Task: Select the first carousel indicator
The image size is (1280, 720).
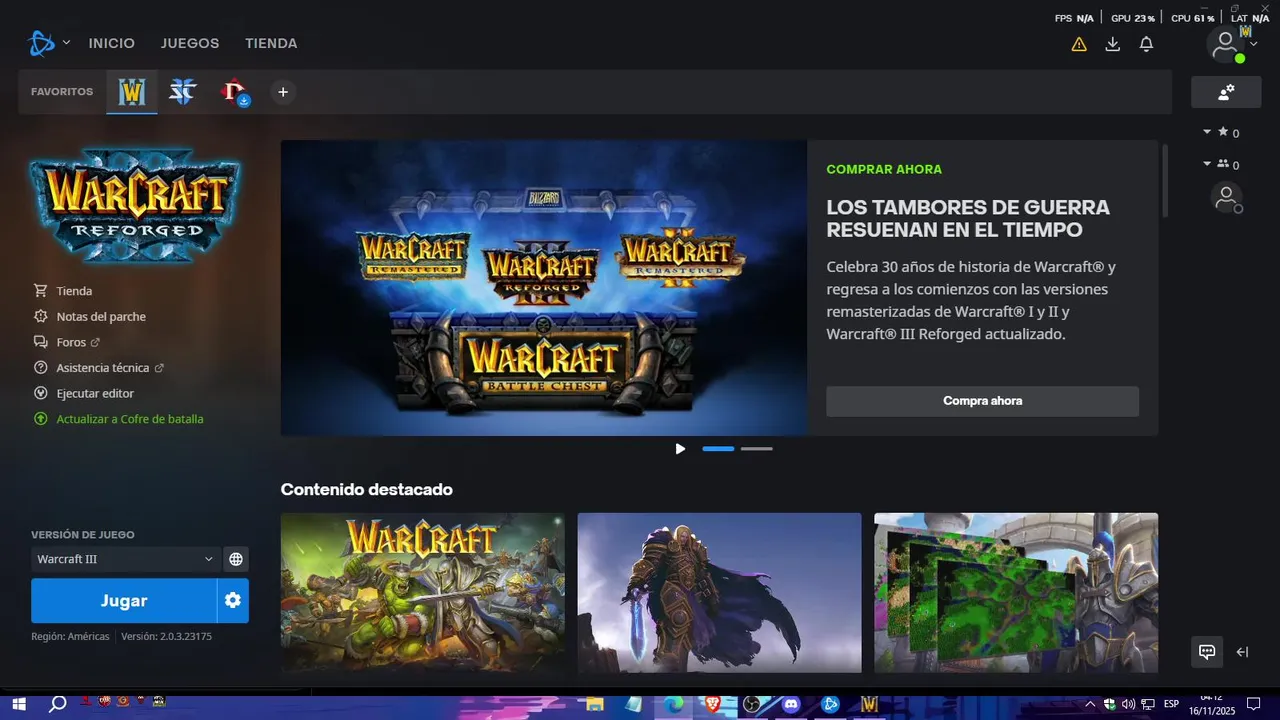Action: pos(718,449)
